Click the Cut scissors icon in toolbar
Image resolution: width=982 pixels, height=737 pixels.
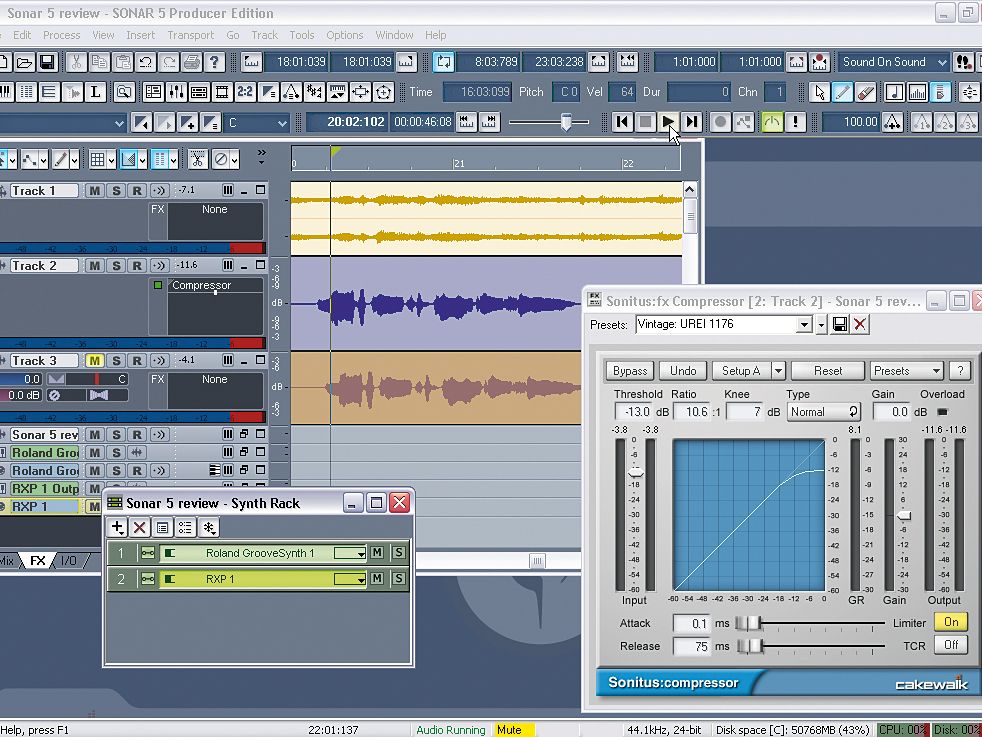tap(76, 62)
